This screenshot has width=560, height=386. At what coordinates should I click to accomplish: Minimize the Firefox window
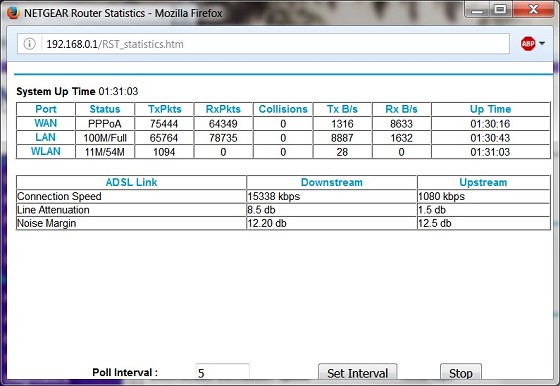click(477, 10)
